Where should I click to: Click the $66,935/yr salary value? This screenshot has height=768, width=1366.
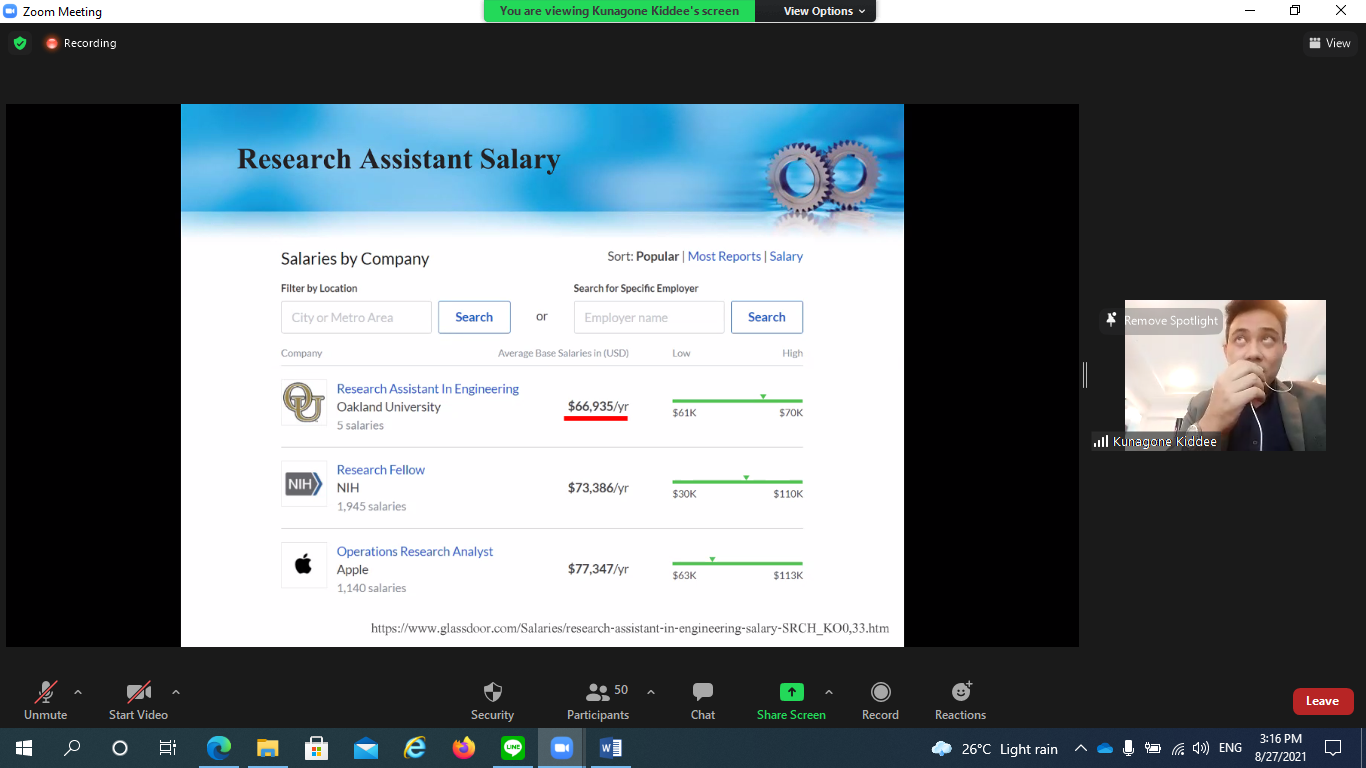pos(598,406)
